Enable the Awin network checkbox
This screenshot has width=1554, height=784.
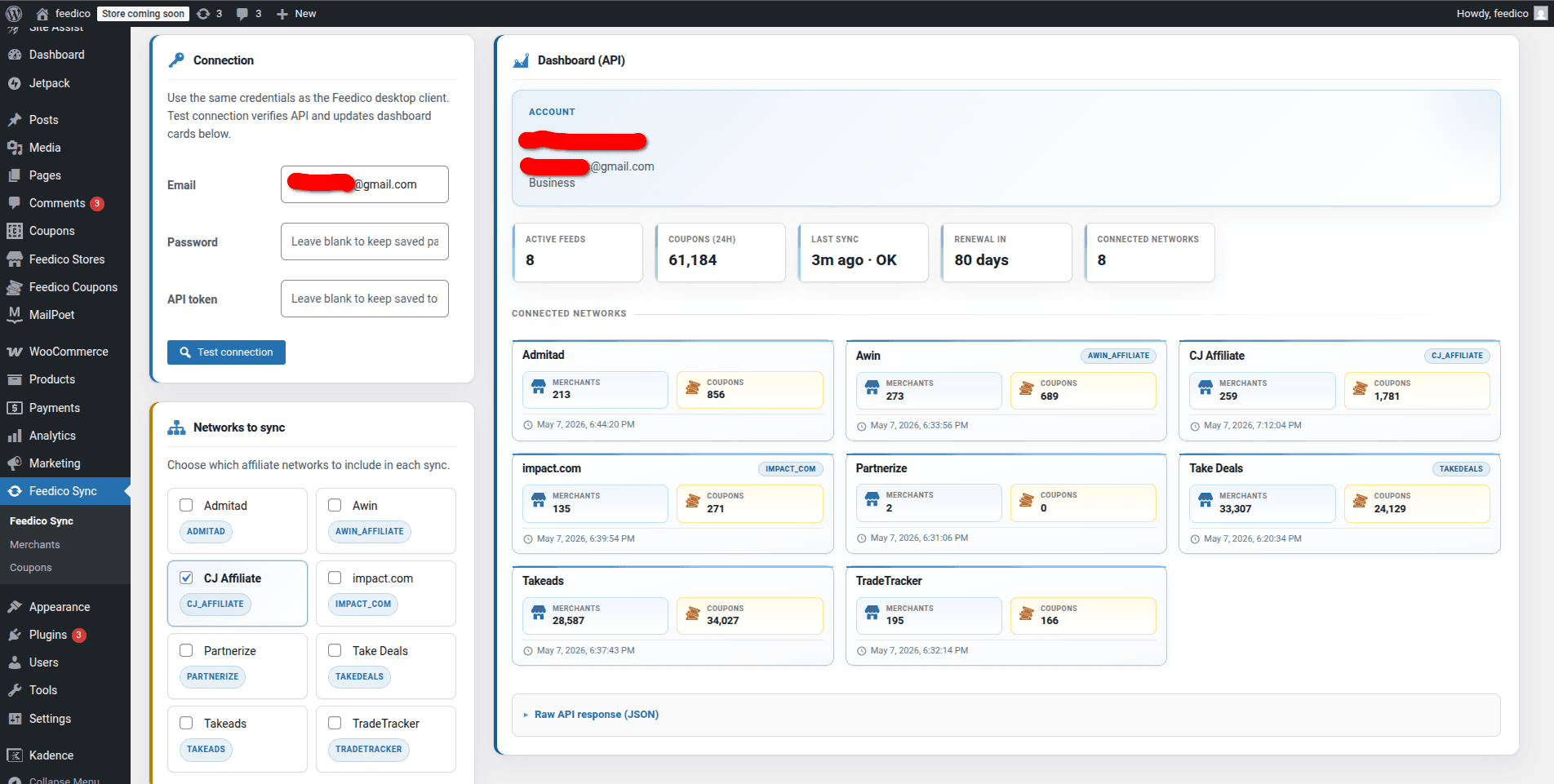tap(335, 505)
